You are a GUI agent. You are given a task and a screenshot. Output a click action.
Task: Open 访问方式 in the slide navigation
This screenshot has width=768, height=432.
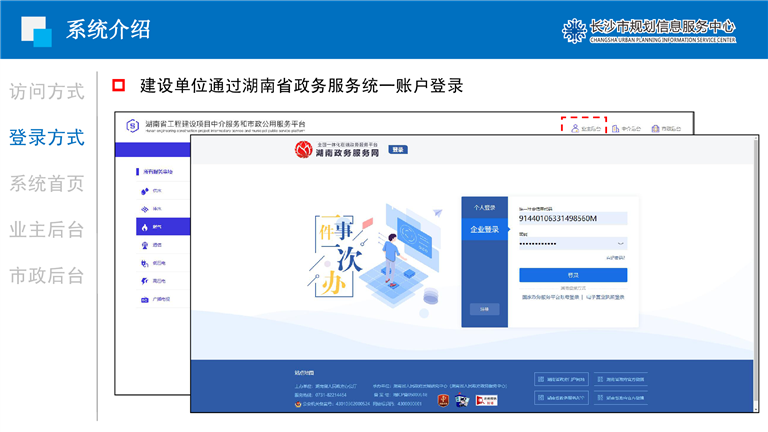46,92
